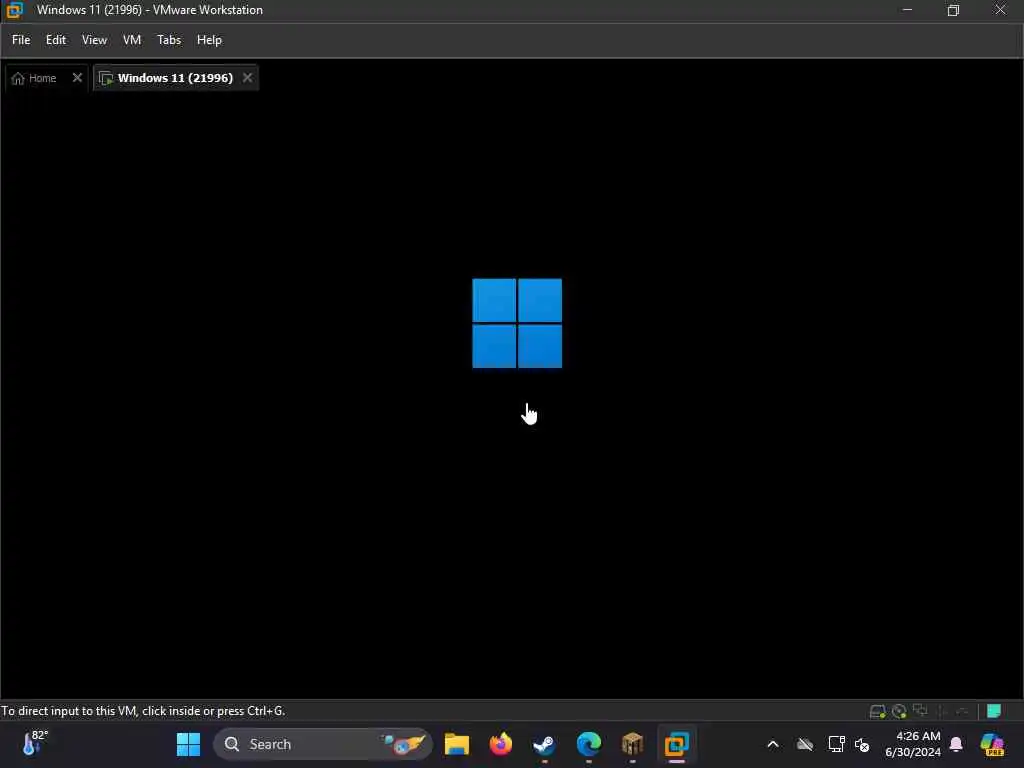Open the weather widget showing 82°
The width and height of the screenshot is (1024, 768).
pos(35,743)
